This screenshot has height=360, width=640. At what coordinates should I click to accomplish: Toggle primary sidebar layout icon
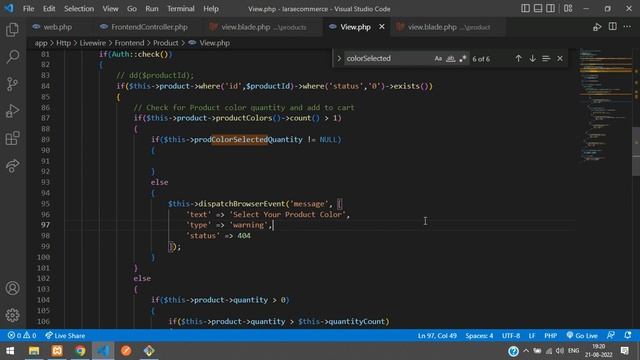tap(525, 9)
